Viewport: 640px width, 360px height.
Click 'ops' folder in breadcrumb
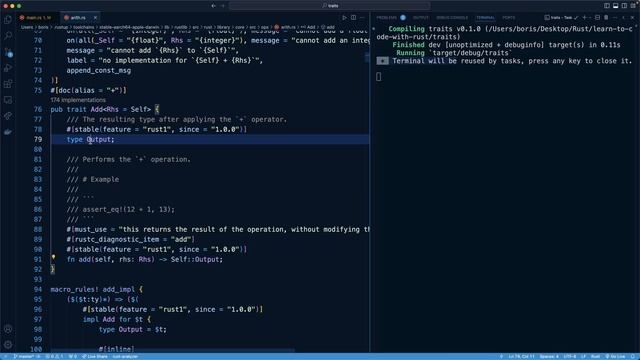click(x=265, y=27)
